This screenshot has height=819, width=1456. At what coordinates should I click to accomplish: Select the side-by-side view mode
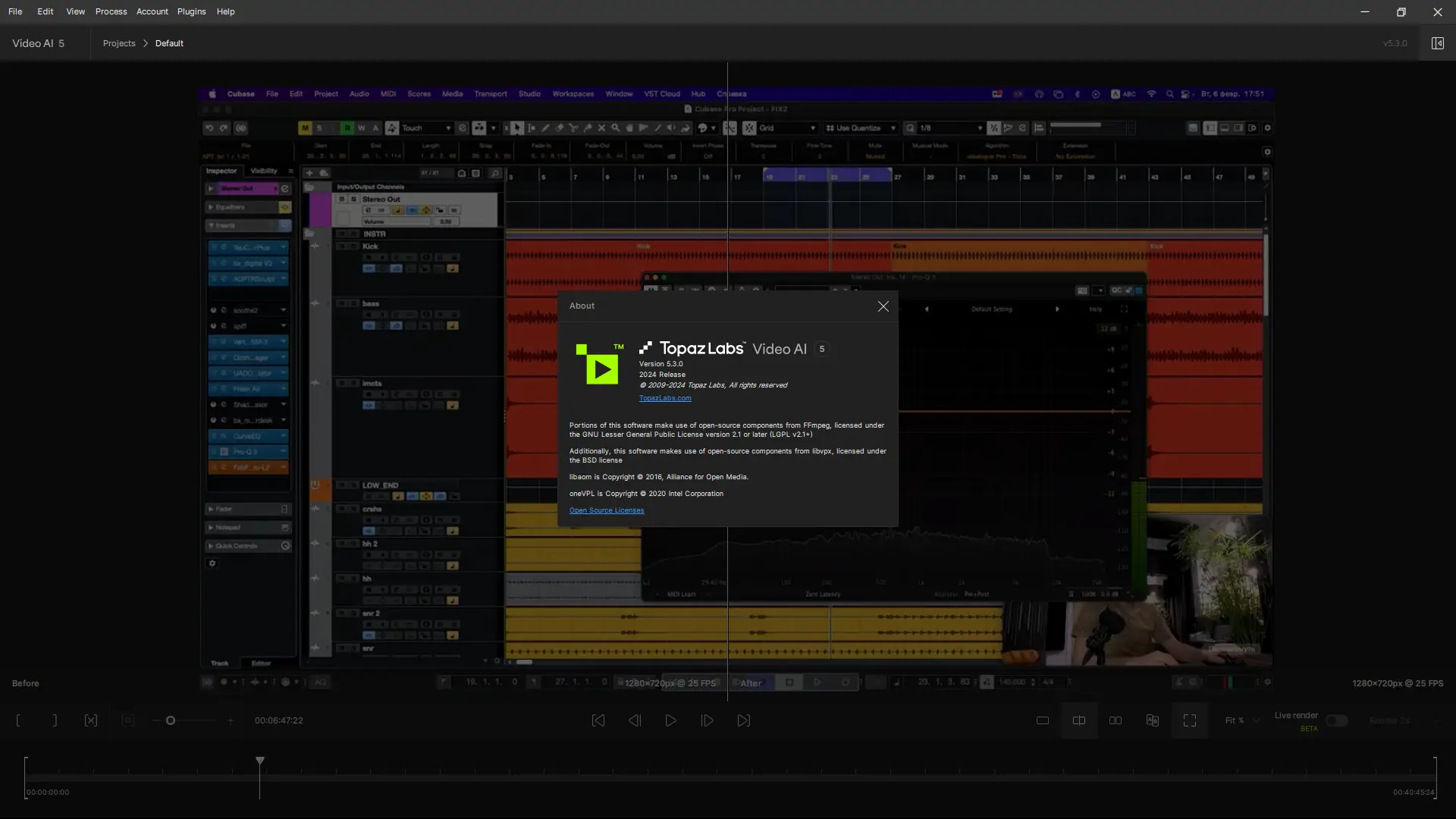[1116, 720]
